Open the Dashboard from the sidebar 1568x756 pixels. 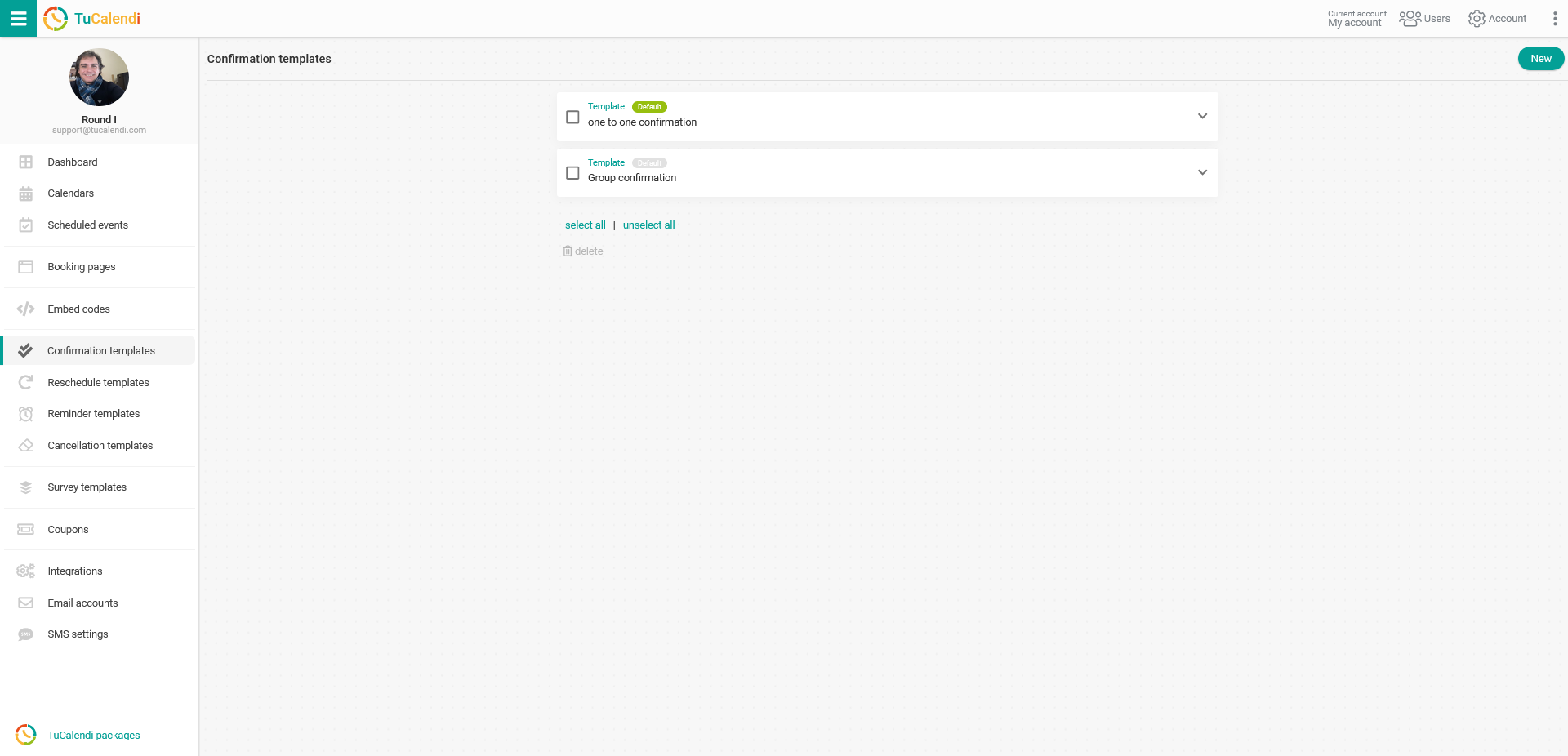[x=72, y=162]
